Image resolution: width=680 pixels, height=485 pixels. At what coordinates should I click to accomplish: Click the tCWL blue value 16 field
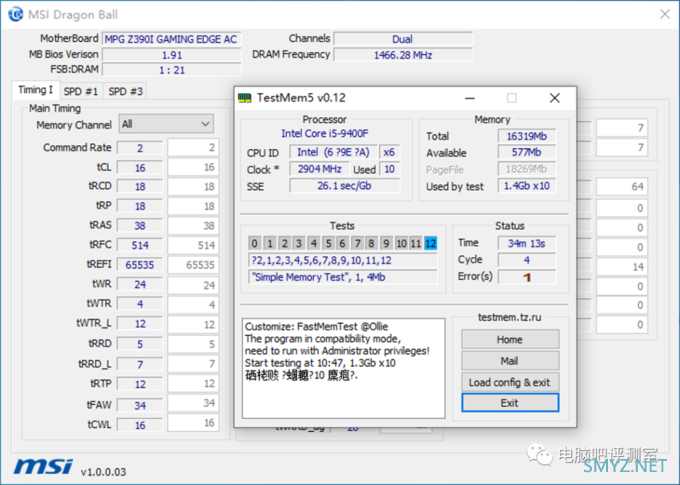pyautogui.click(x=140, y=425)
